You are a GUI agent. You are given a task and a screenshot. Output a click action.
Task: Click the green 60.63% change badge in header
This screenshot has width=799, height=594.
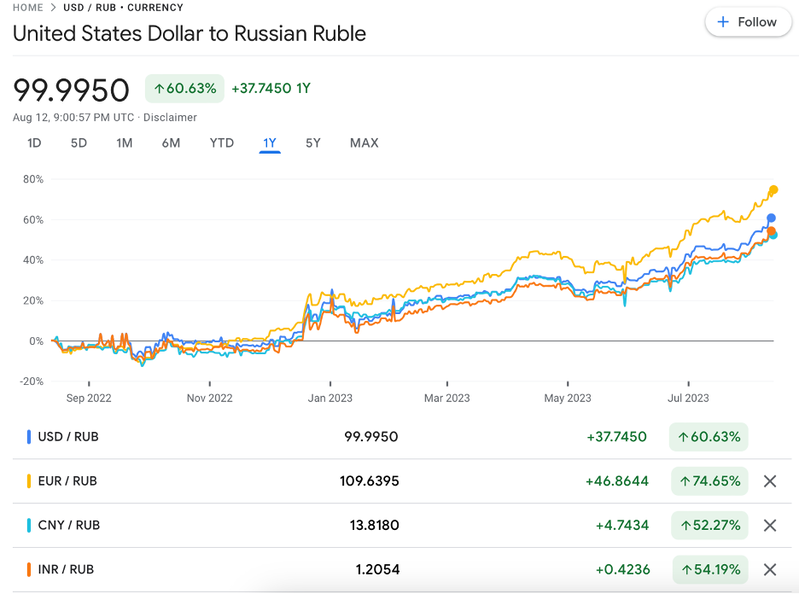(184, 88)
